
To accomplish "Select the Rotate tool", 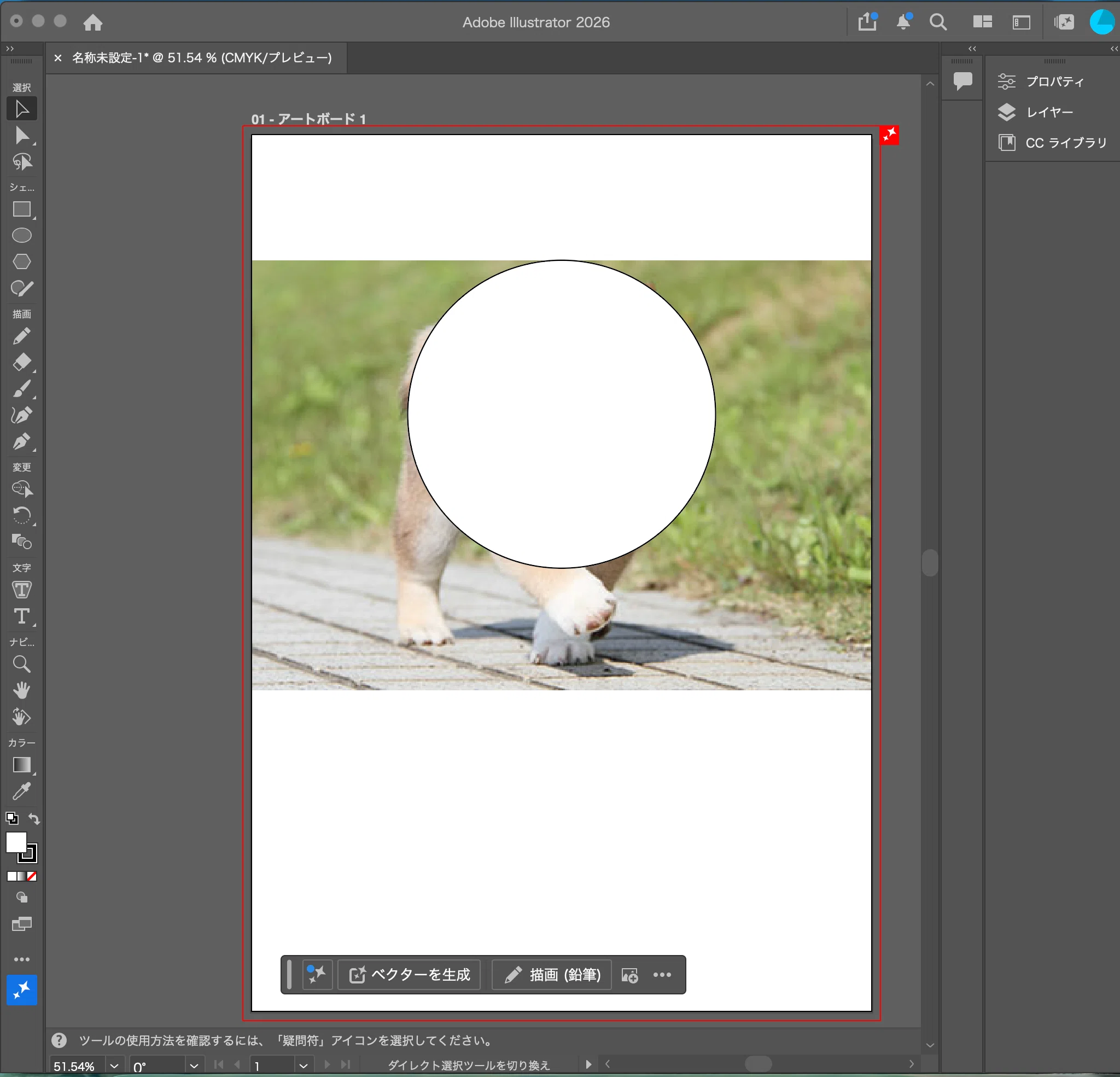I will click(x=22, y=515).
